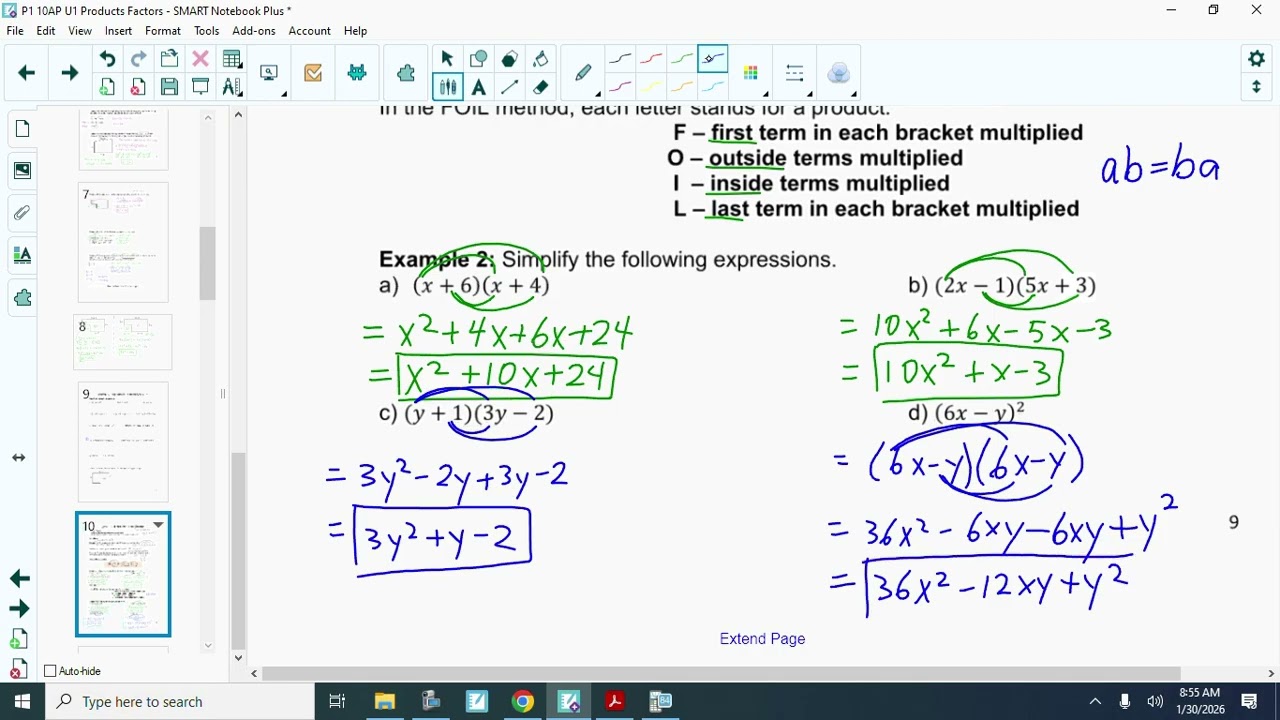Open the measurement tools icon
Screen dimensions: 1280x720
click(231, 87)
